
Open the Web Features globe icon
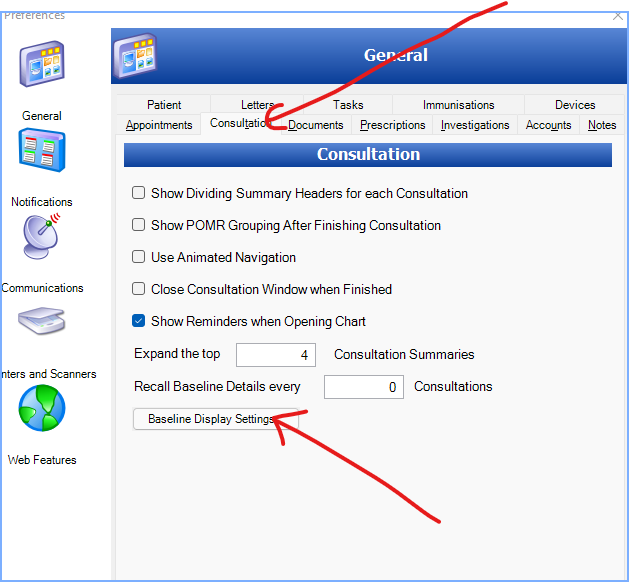coord(42,408)
